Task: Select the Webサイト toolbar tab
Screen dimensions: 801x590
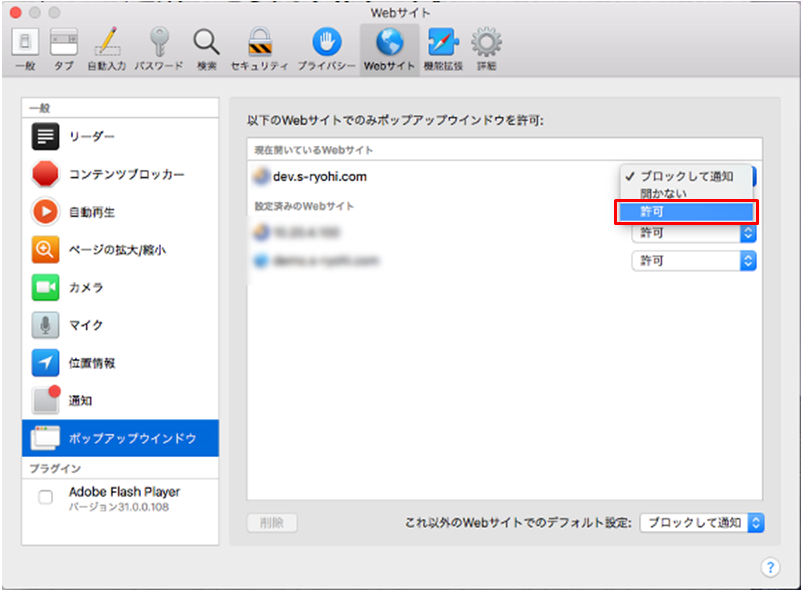Action: (x=389, y=50)
